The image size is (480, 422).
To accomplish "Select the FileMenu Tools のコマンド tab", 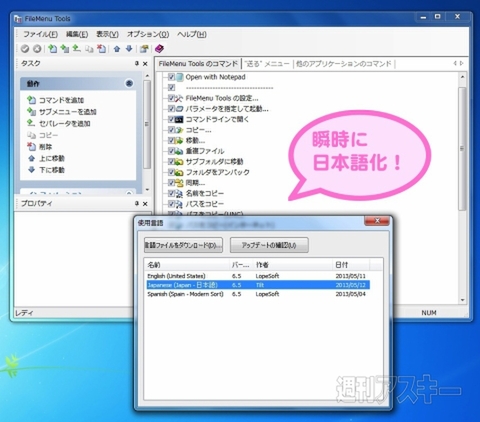I will coord(198,64).
